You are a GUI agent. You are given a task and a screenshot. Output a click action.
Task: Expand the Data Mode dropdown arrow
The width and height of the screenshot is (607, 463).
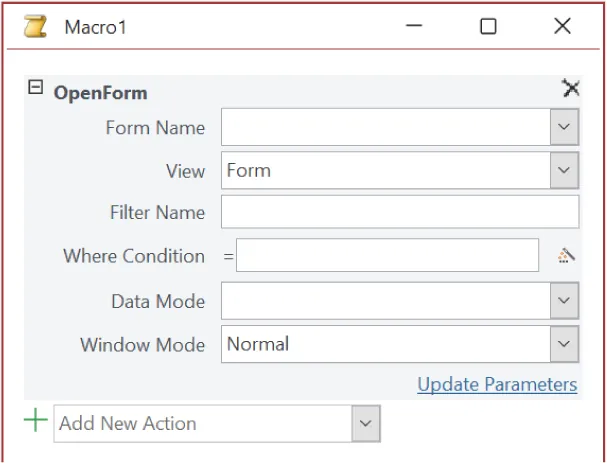click(x=564, y=301)
